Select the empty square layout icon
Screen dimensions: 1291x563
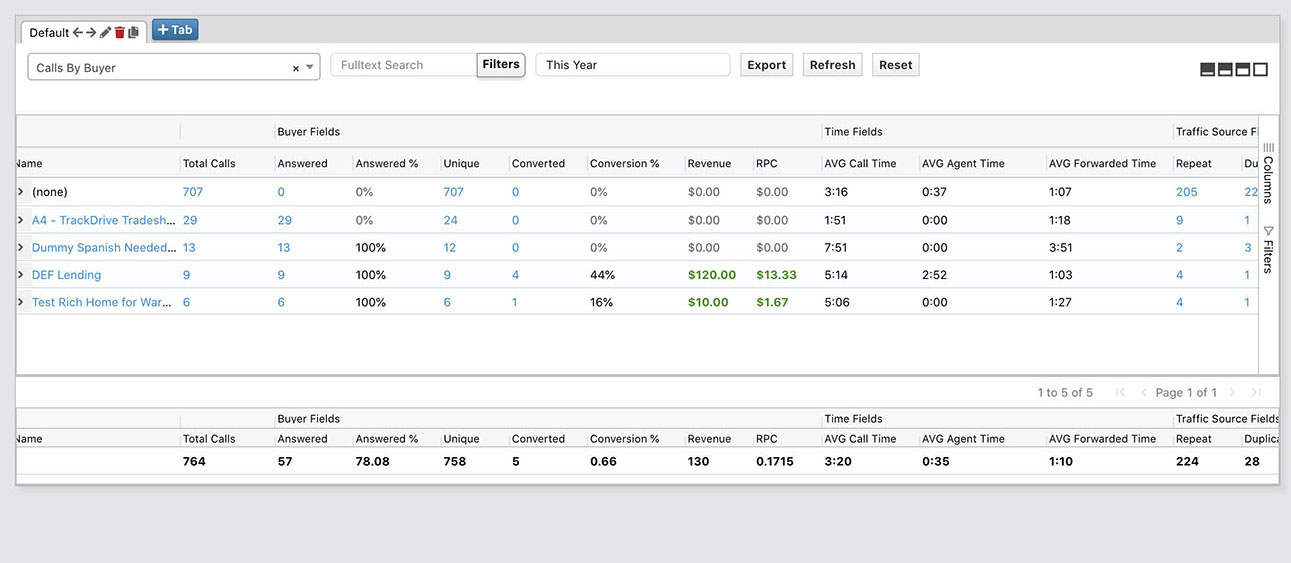(1261, 69)
